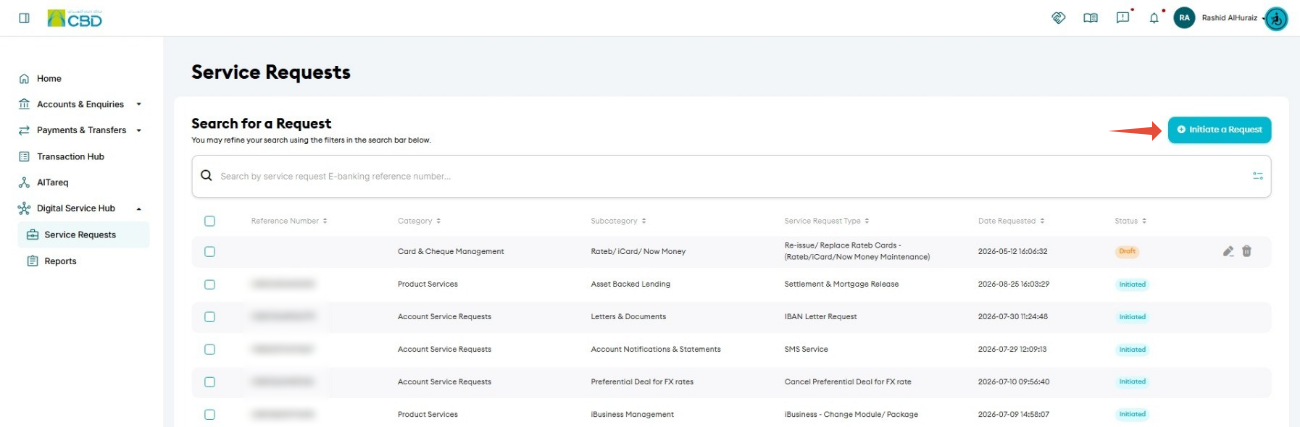This screenshot has height=427, width=1300.
Task: Open AlTareq menu item
Action: coord(52,182)
